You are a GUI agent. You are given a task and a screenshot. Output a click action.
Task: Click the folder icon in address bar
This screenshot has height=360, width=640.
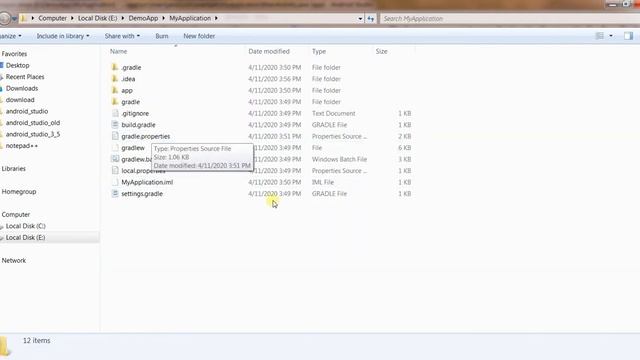click(x=24, y=18)
